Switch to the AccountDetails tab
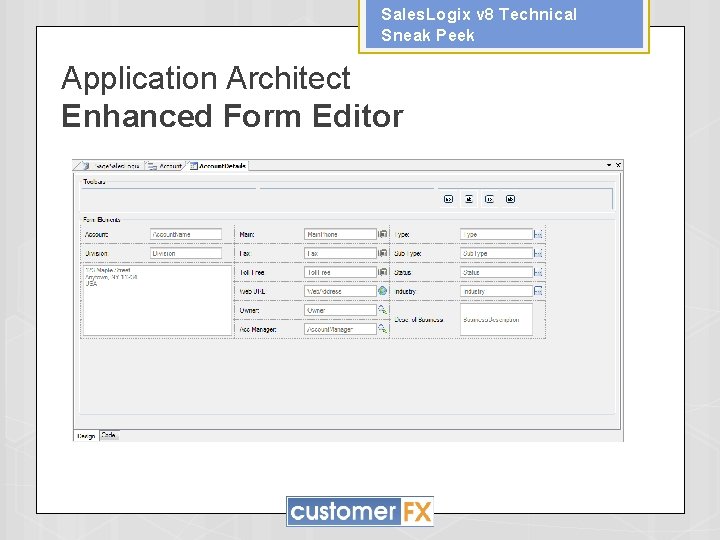The image size is (720, 540). pos(219,166)
